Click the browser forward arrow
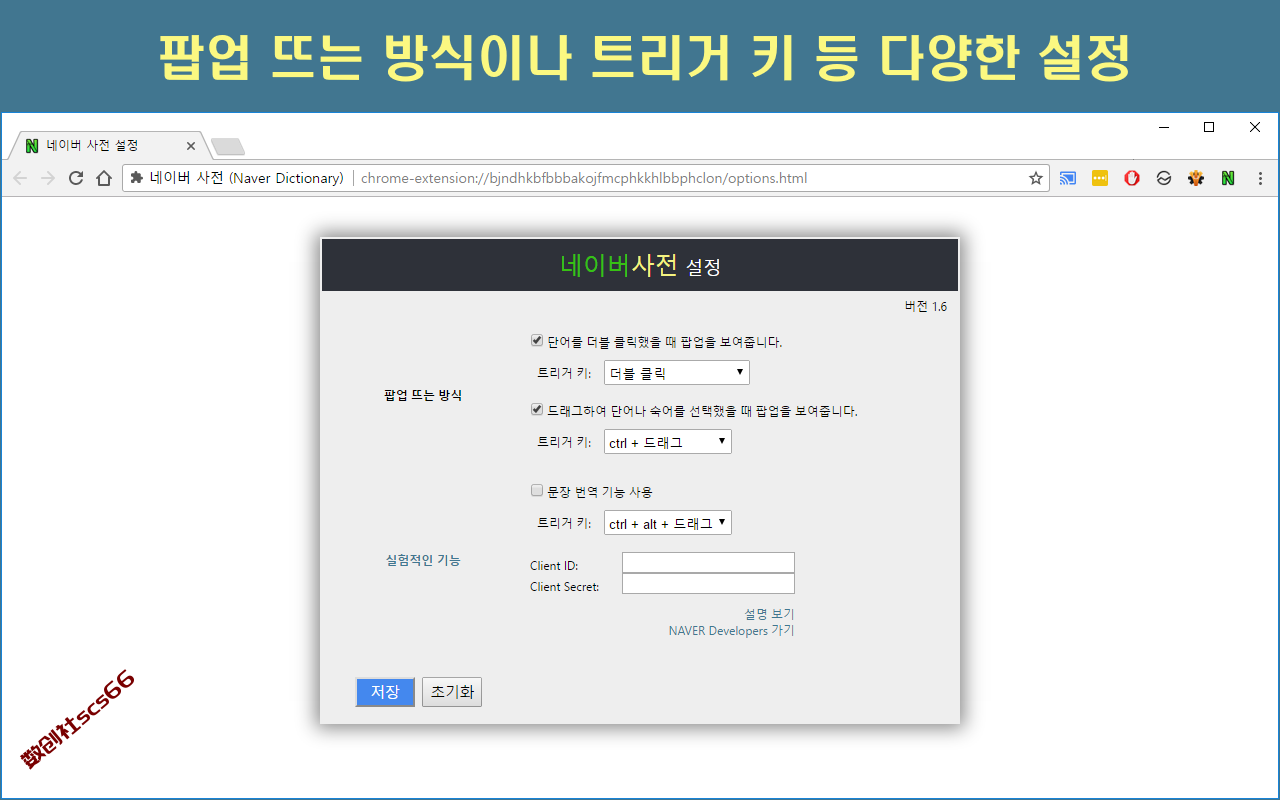This screenshot has width=1280, height=800. 47,178
